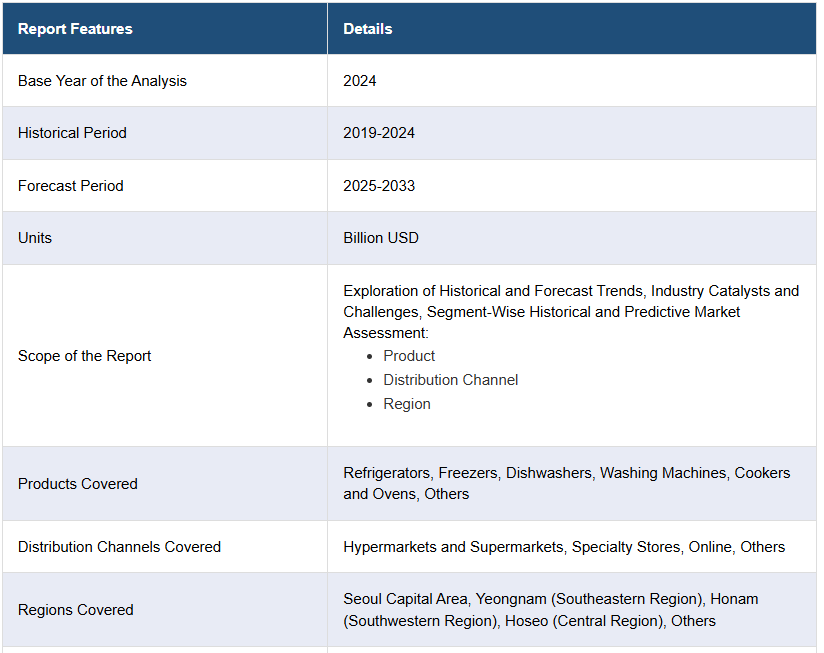The image size is (824, 653).
Task: Select the "Historical Period" row label
Action: coord(72,133)
